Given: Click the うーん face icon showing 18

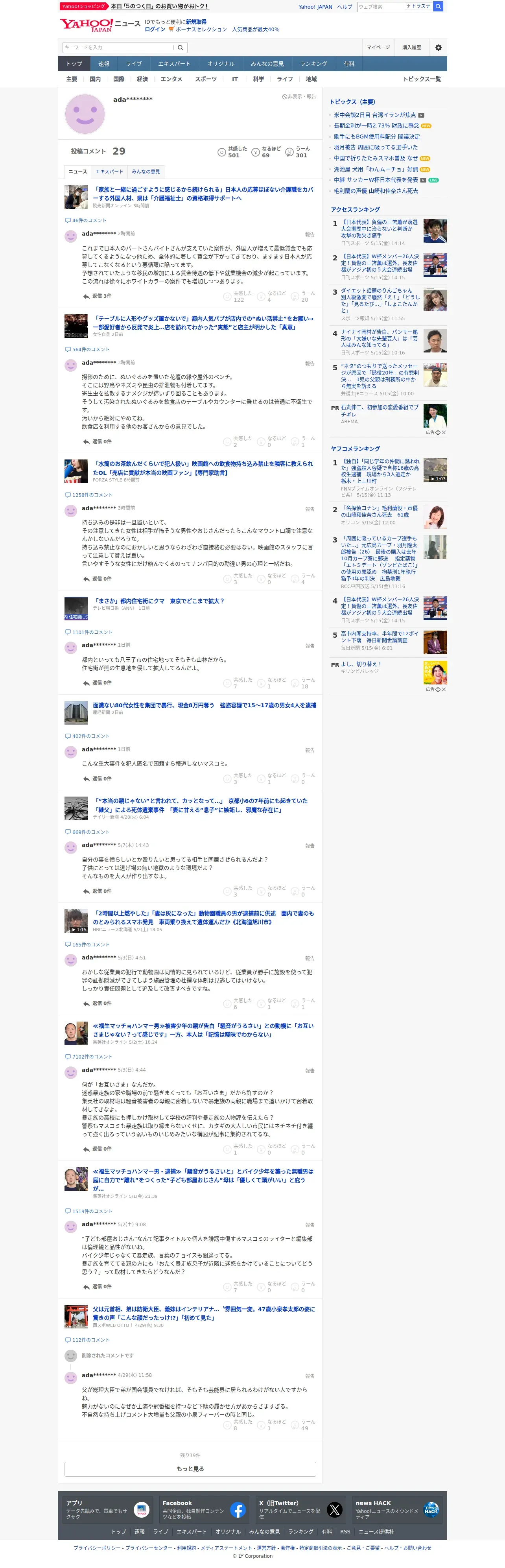Looking at the screenshot, I should click(295, 683).
